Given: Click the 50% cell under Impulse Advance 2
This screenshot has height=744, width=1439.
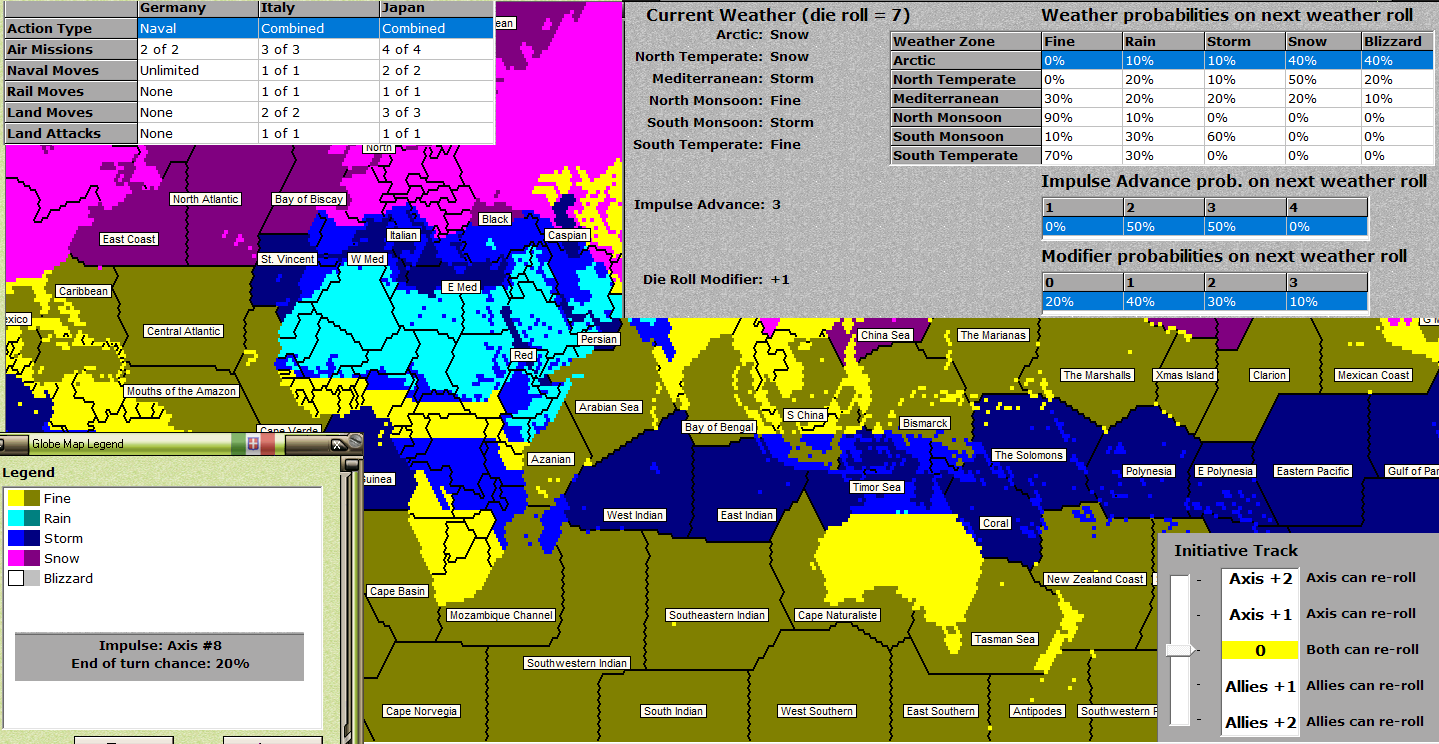Looking at the screenshot, I should coord(1162,227).
